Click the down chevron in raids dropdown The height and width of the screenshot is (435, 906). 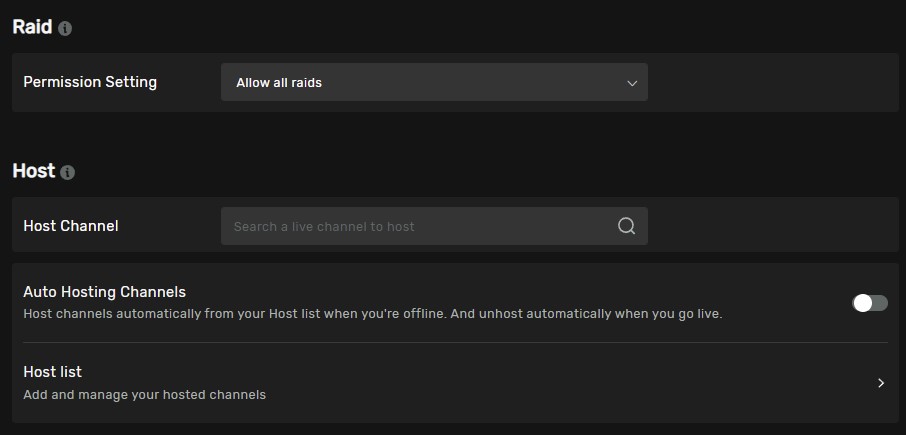coord(632,83)
